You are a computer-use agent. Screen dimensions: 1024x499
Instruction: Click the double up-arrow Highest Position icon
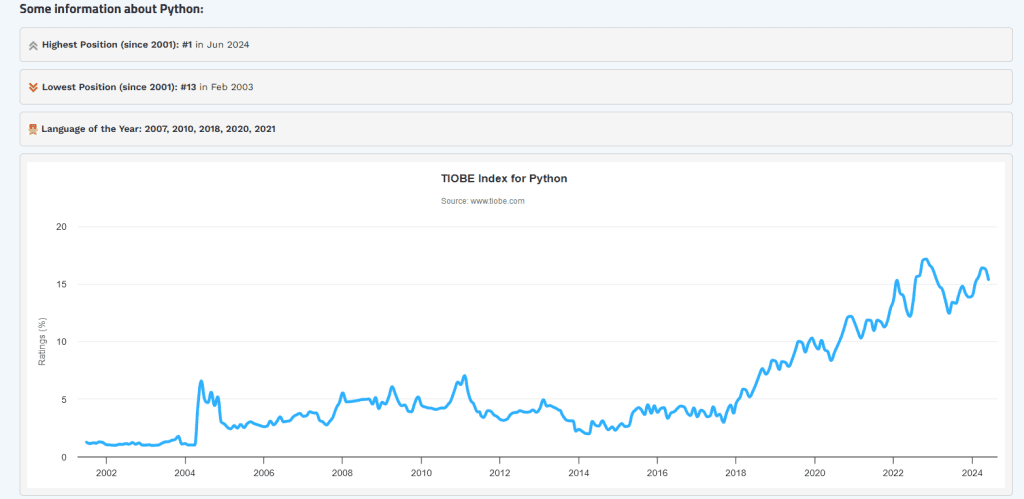(x=33, y=45)
